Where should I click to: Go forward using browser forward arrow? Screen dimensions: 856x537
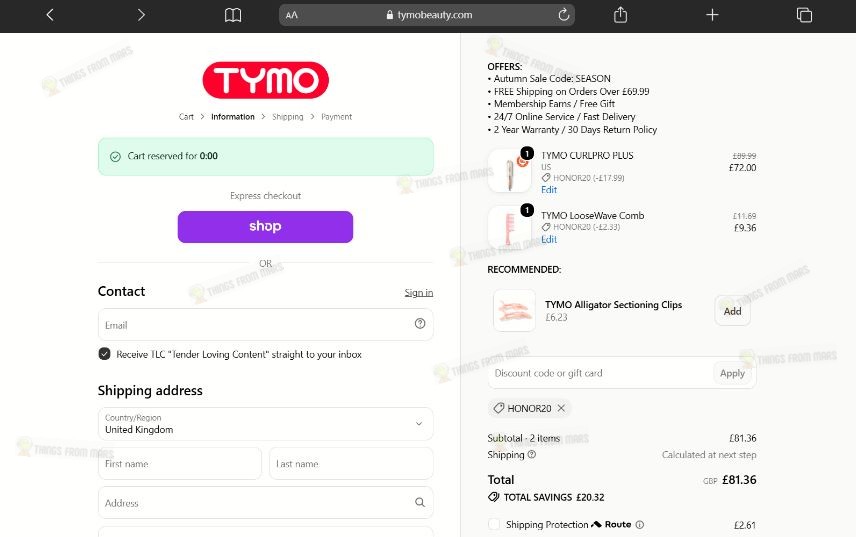pos(141,15)
